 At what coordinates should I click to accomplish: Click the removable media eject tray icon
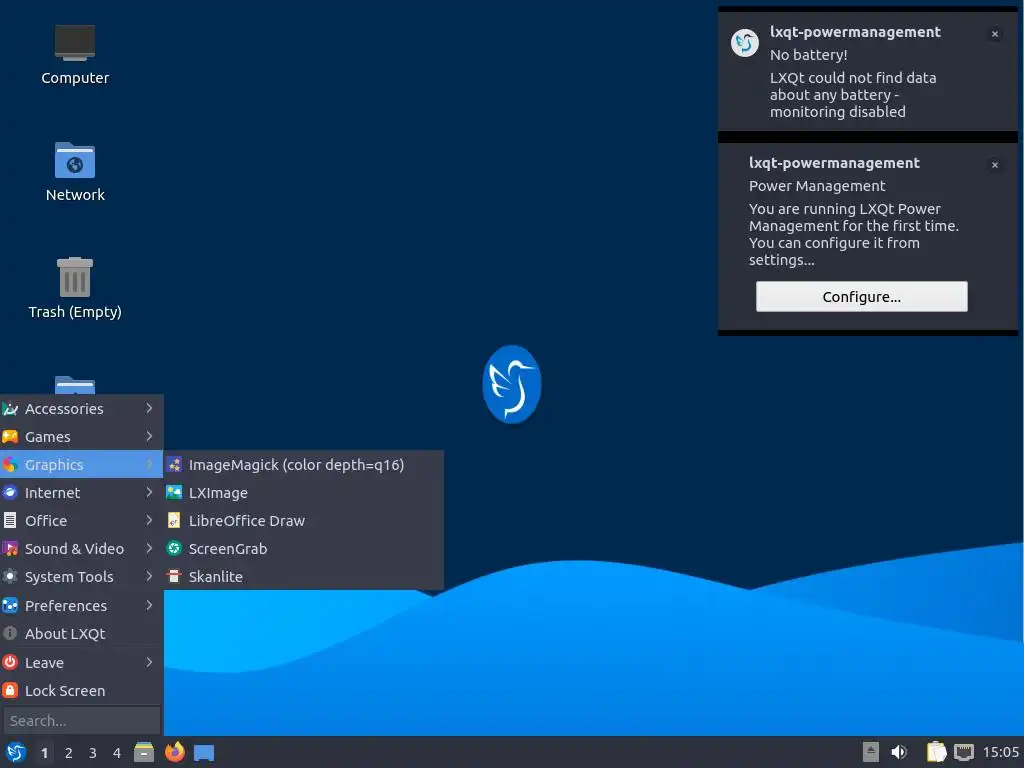tap(871, 752)
